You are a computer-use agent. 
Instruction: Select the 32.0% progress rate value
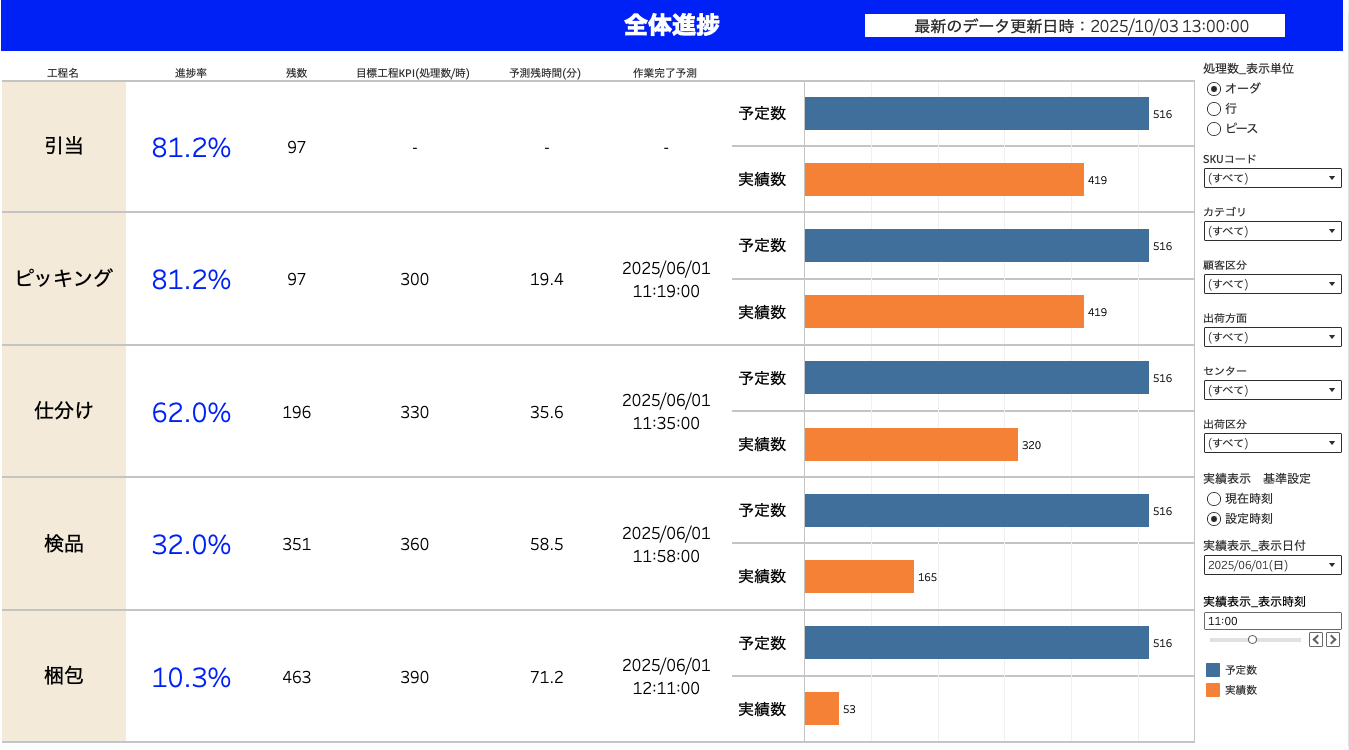[191, 545]
